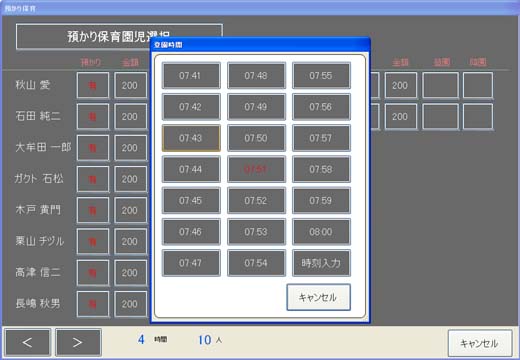This screenshot has height=360, width=520.
Task: Select the 07:45 time slot
Action: 191,201
